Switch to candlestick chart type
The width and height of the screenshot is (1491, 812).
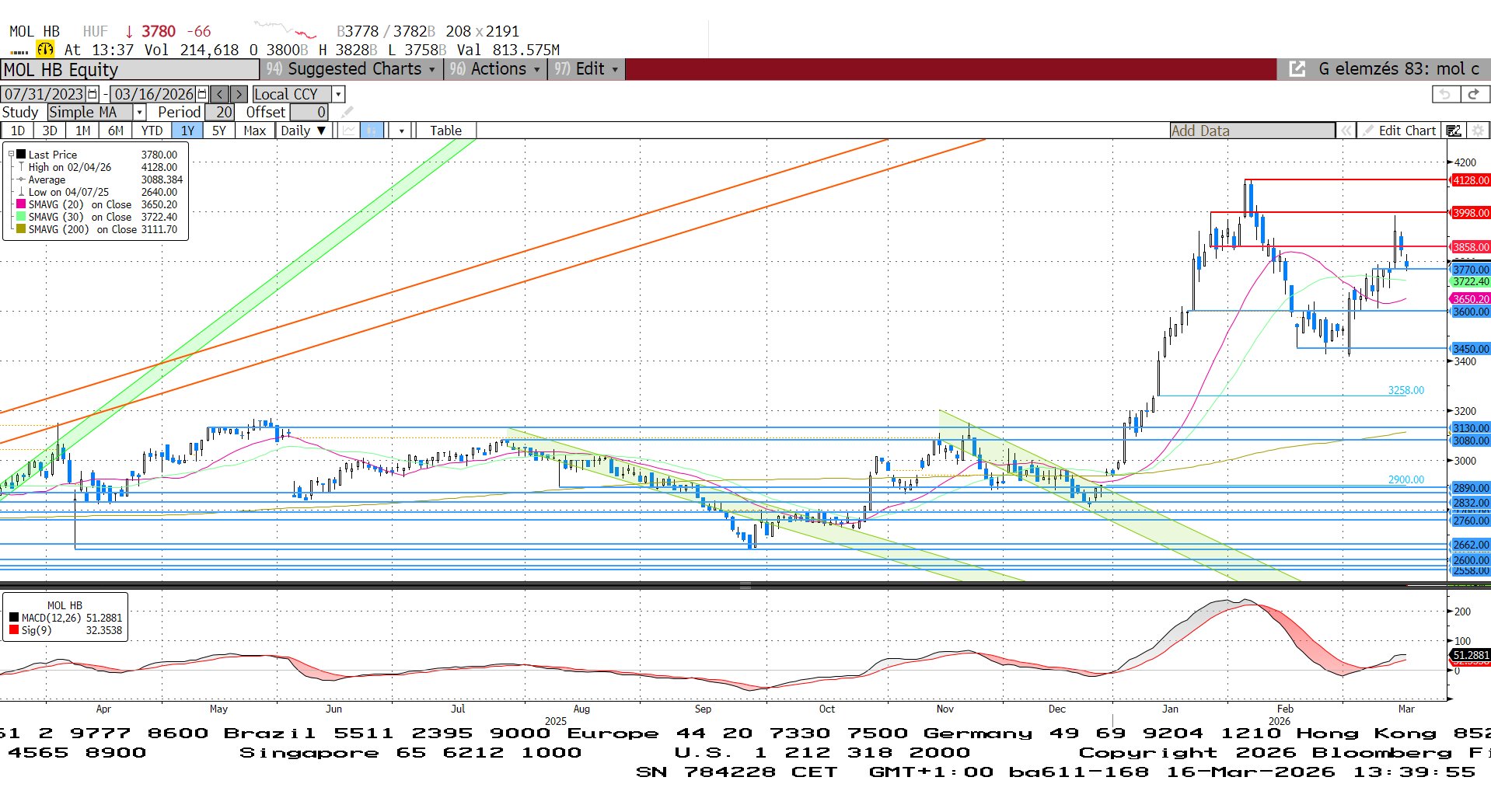pos(372,131)
